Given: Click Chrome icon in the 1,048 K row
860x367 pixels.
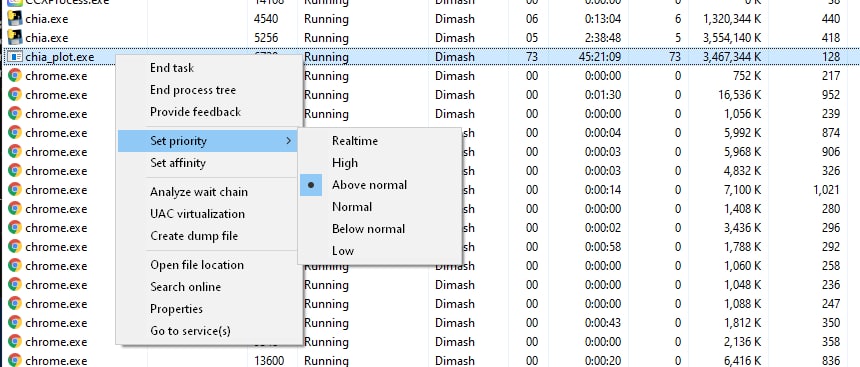Looking at the screenshot, I should point(15,285).
